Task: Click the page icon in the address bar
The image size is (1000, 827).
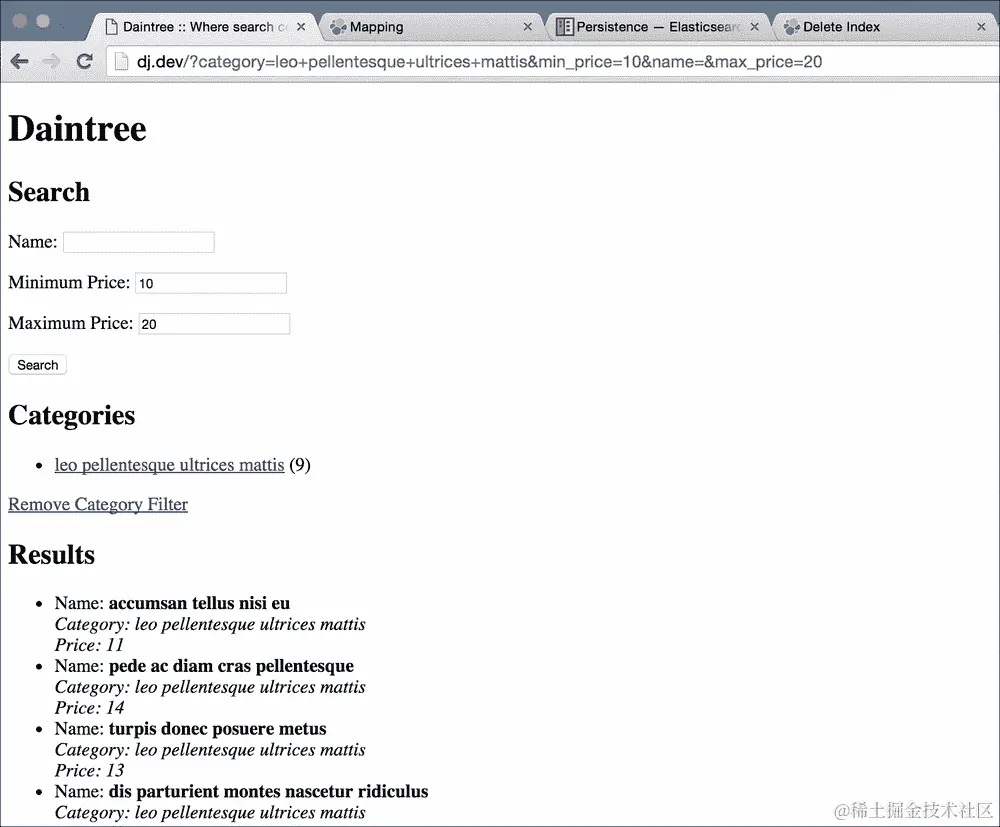Action: 121,61
